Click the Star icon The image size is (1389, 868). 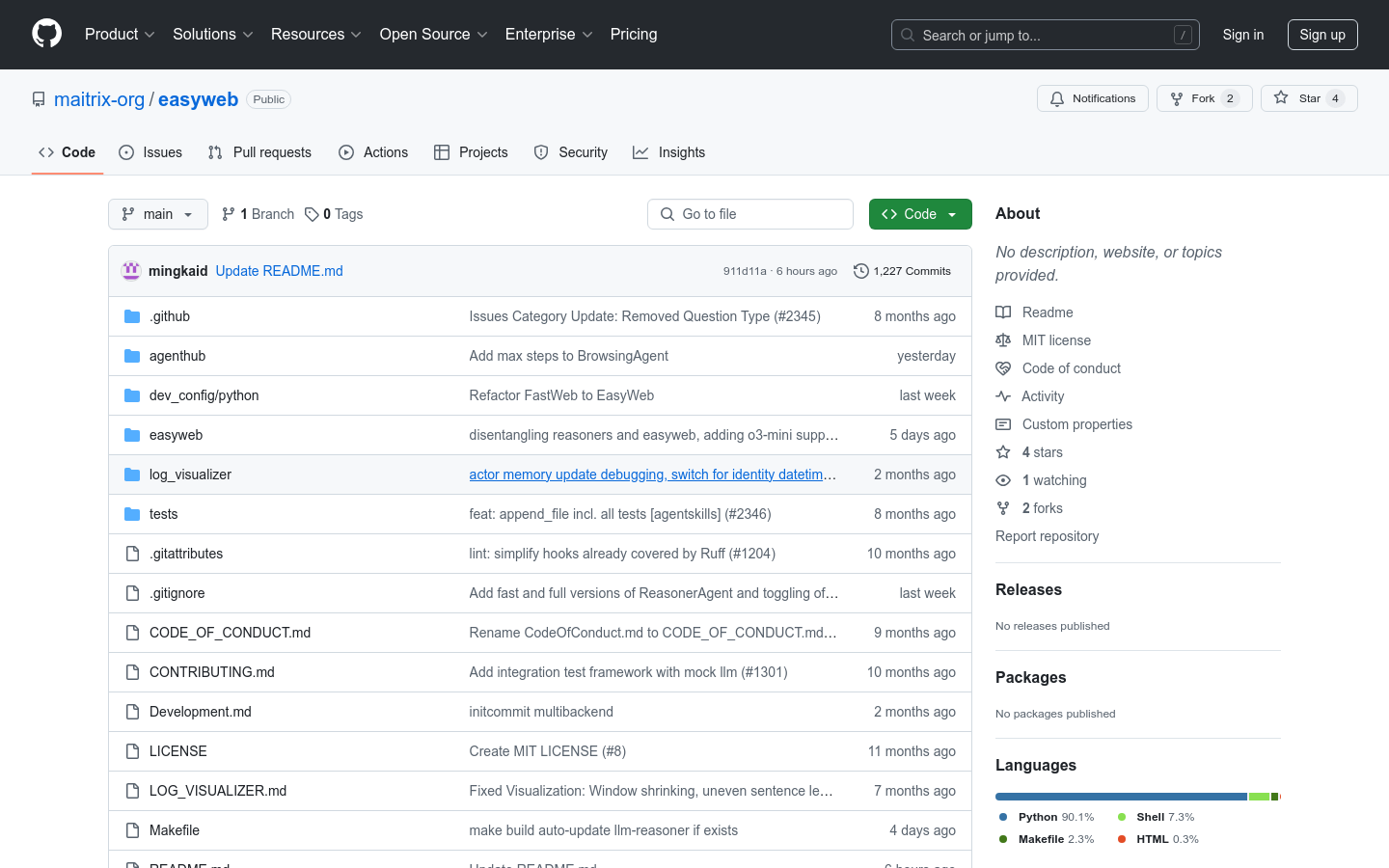click(1281, 97)
